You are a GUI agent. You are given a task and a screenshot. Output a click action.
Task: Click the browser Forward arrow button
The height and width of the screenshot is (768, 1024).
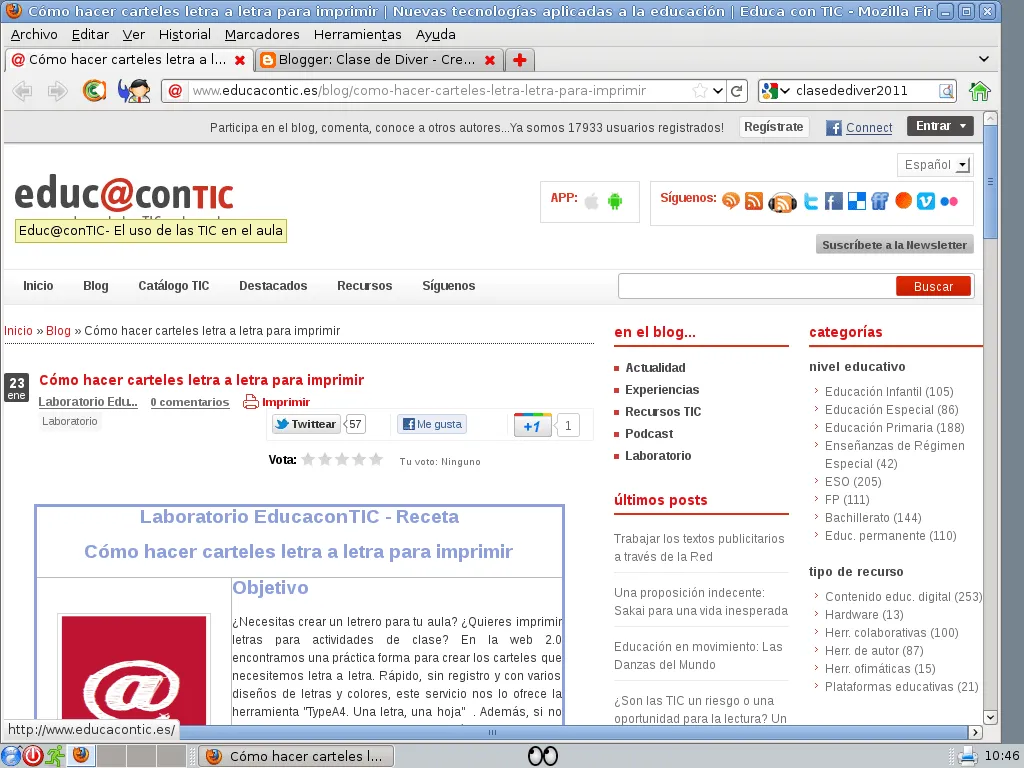tap(57, 91)
